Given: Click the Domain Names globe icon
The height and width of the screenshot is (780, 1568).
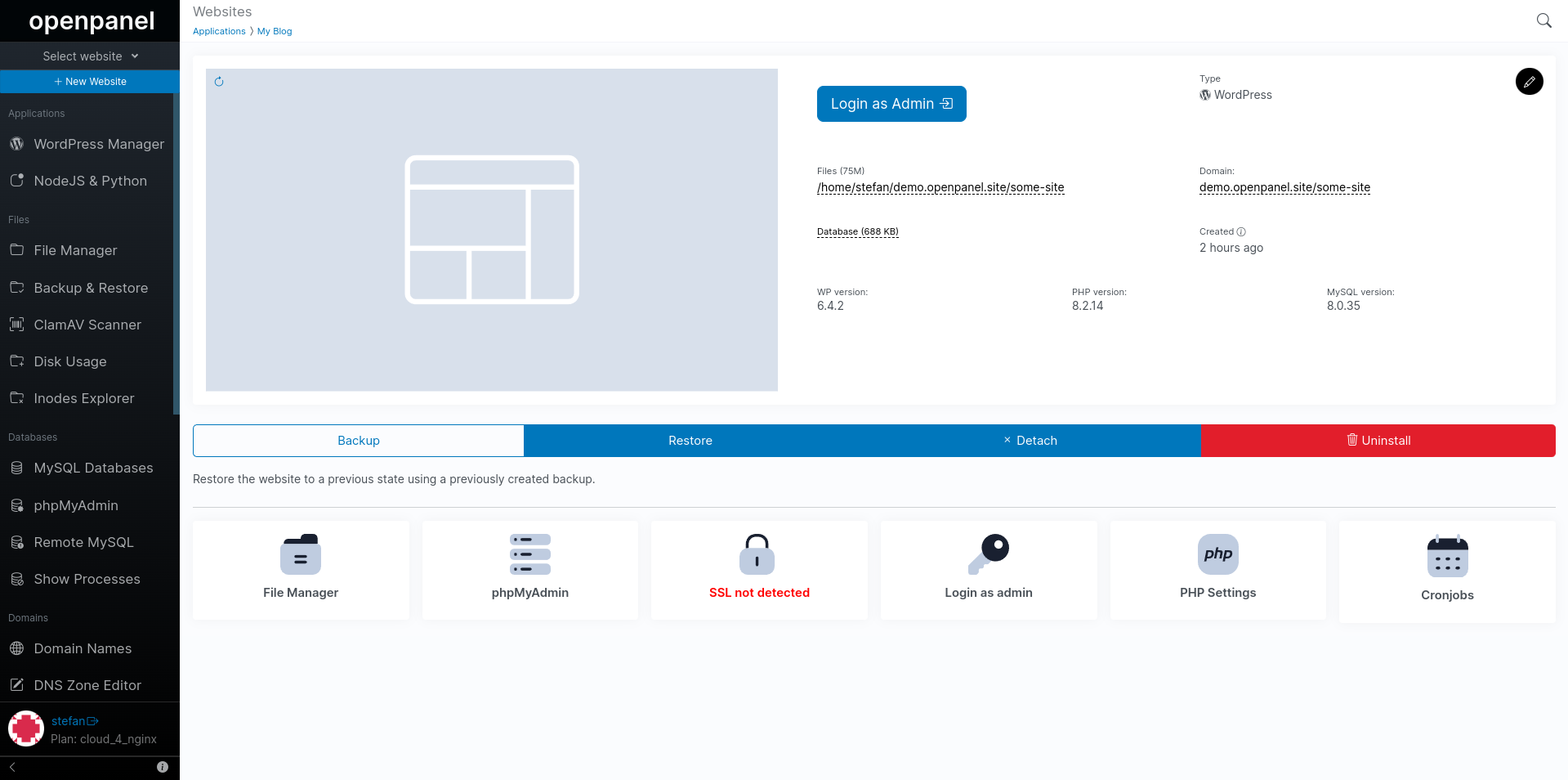Looking at the screenshot, I should 17,648.
